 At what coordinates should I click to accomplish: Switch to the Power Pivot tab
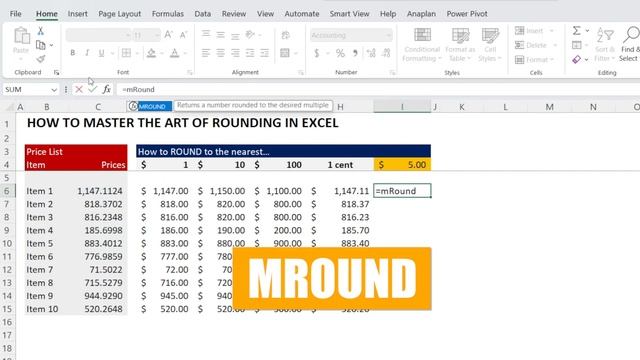(467, 14)
